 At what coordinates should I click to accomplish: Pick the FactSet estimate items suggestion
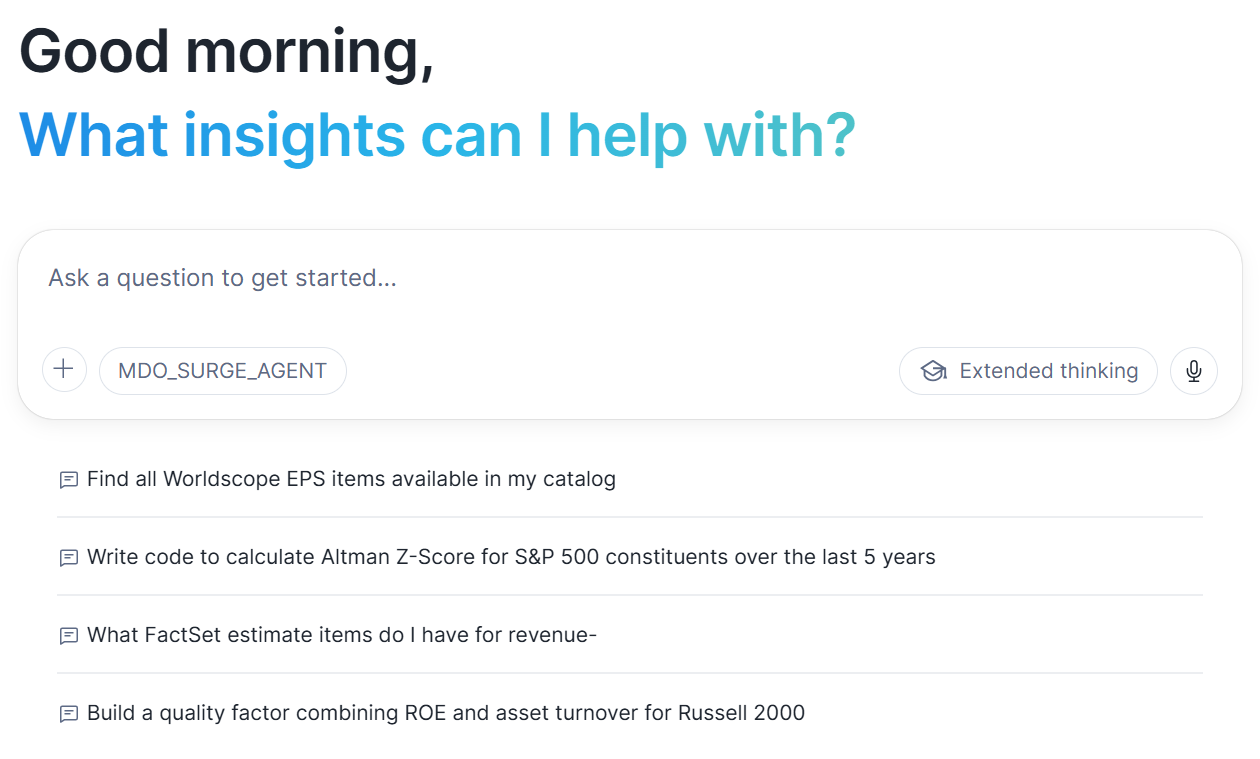pos(341,635)
